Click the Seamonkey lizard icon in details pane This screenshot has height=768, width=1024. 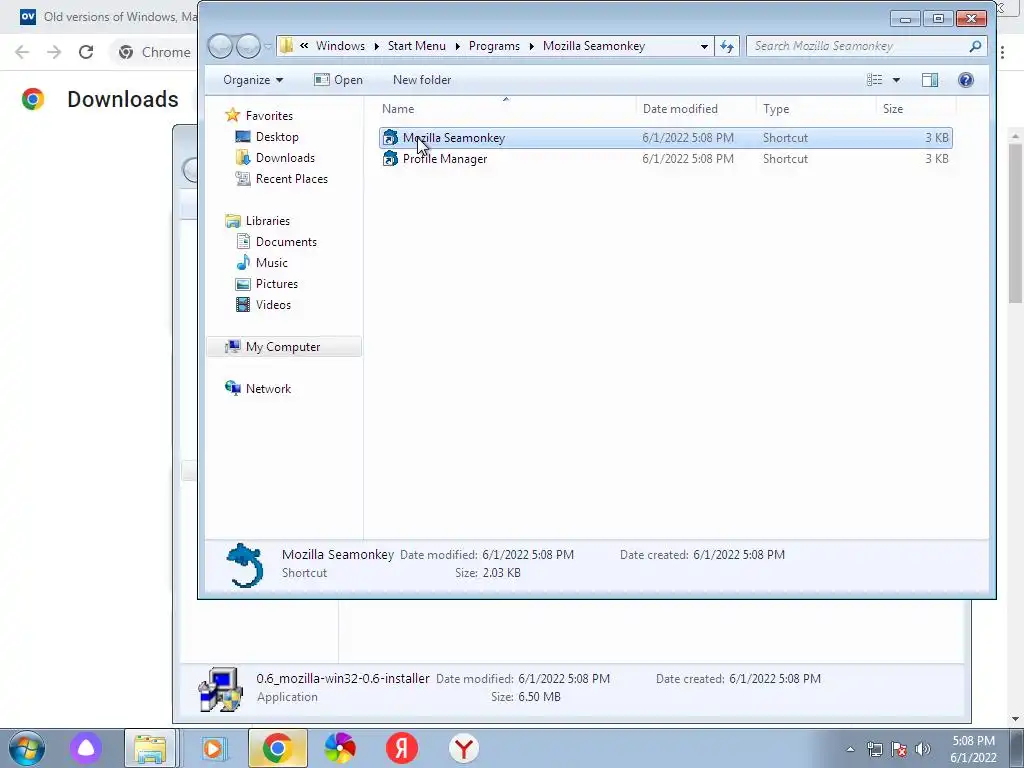245,565
